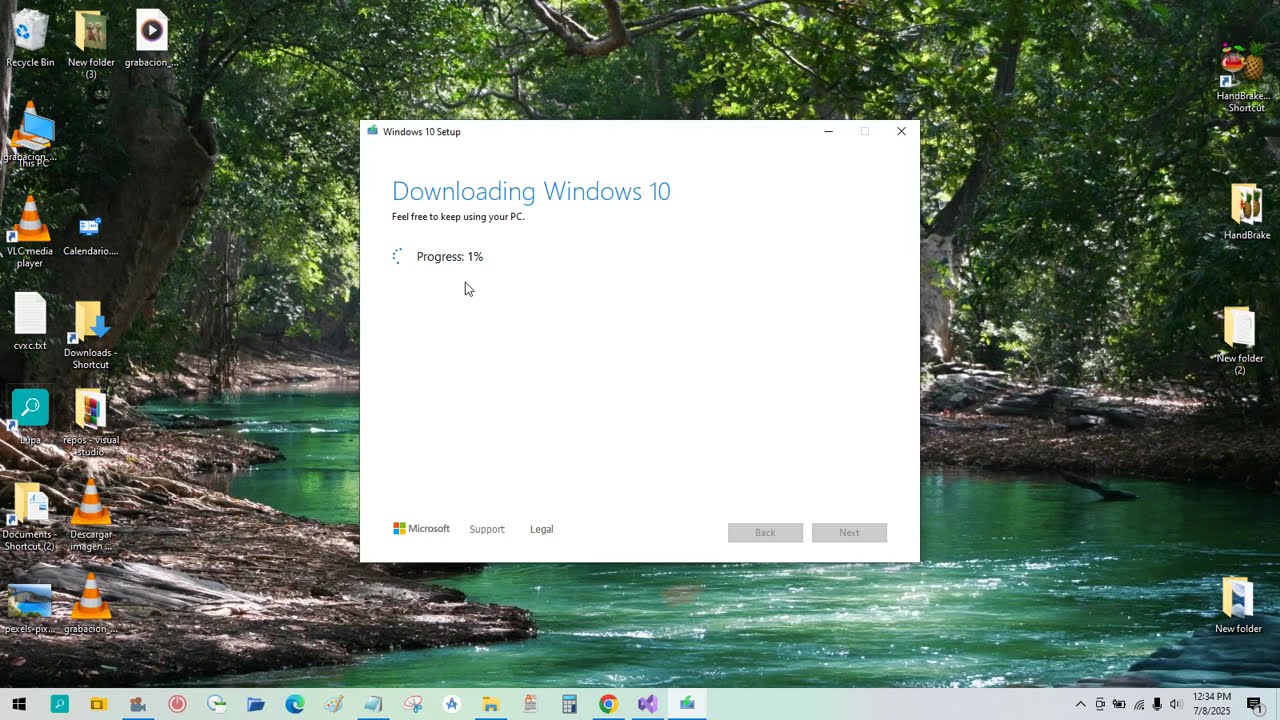Close the Windows 10 Setup window
This screenshot has width=1280, height=720.
(901, 131)
